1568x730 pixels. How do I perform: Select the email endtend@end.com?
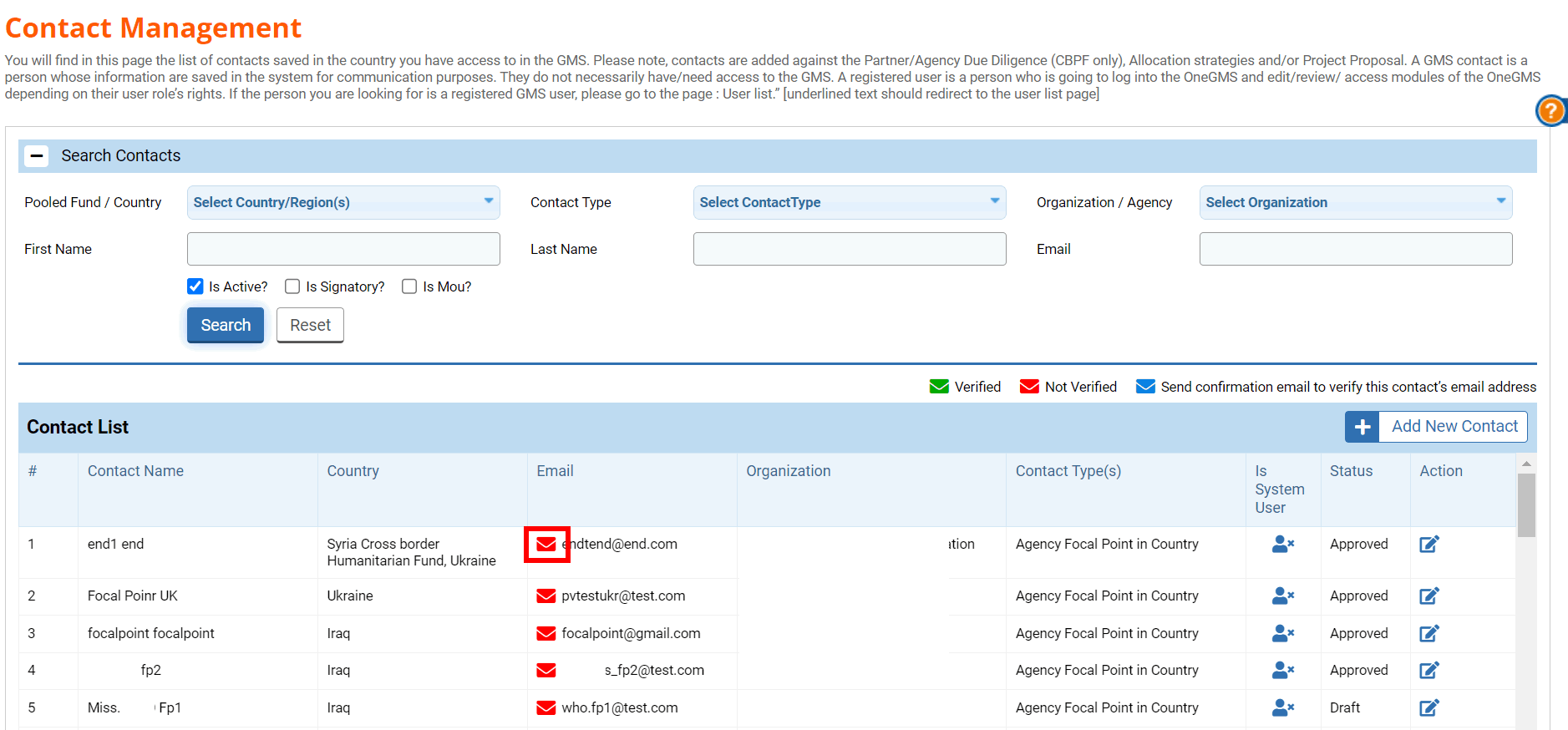pyautogui.click(x=619, y=544)
